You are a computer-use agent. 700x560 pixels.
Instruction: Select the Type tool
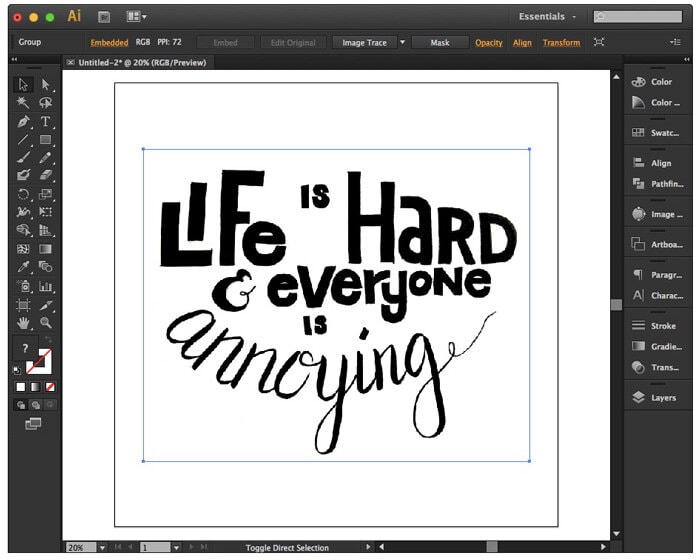click(x=45, y=121)
